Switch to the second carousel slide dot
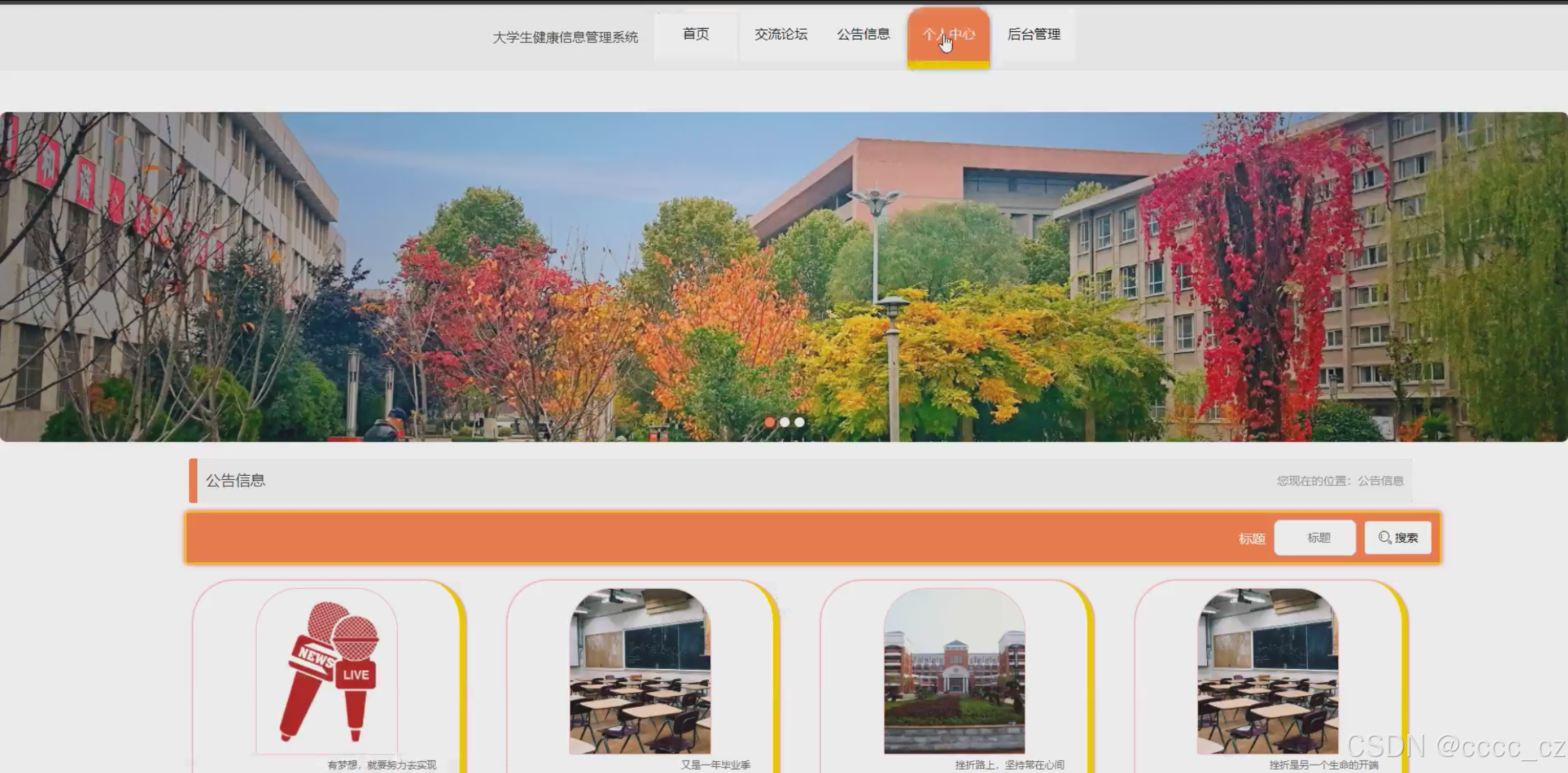Screen dimensions: 1568x773 pos(784,422)
